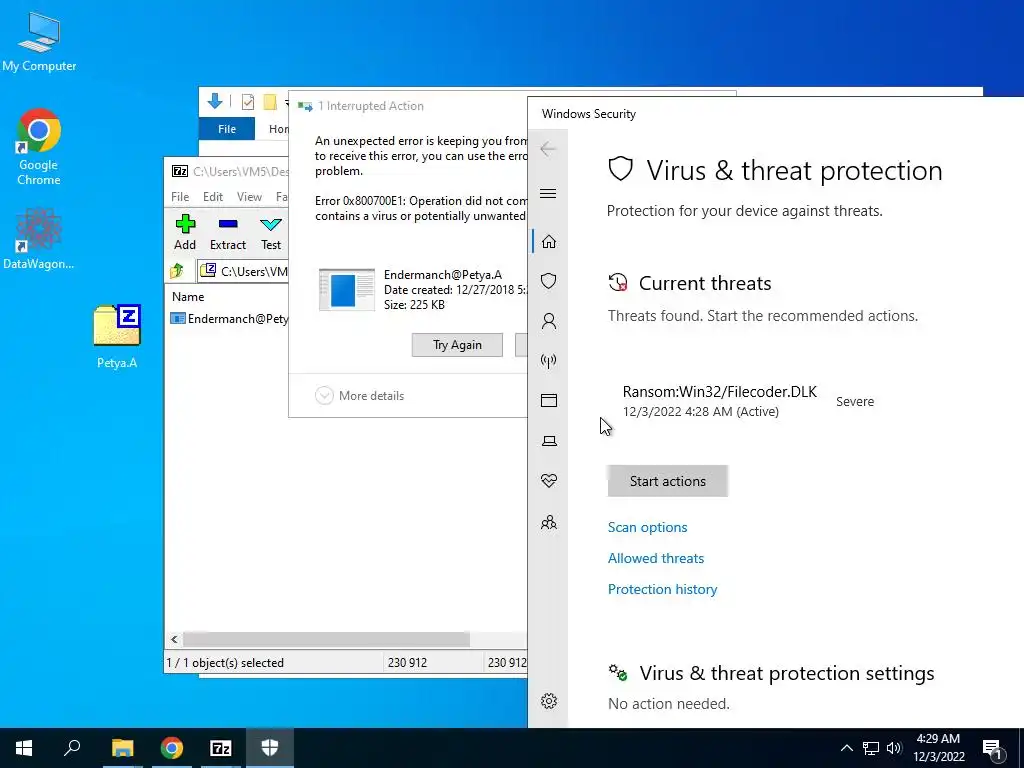1024x768 pixels.
Task: Select the My Computer desktop icon
Action: (39, 42)
